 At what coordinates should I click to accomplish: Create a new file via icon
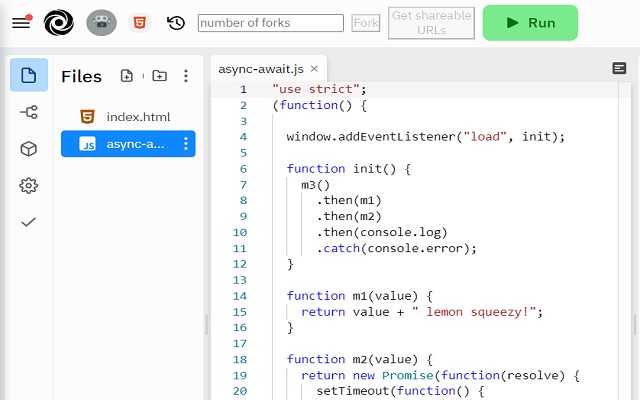click(x=127, y=76)
